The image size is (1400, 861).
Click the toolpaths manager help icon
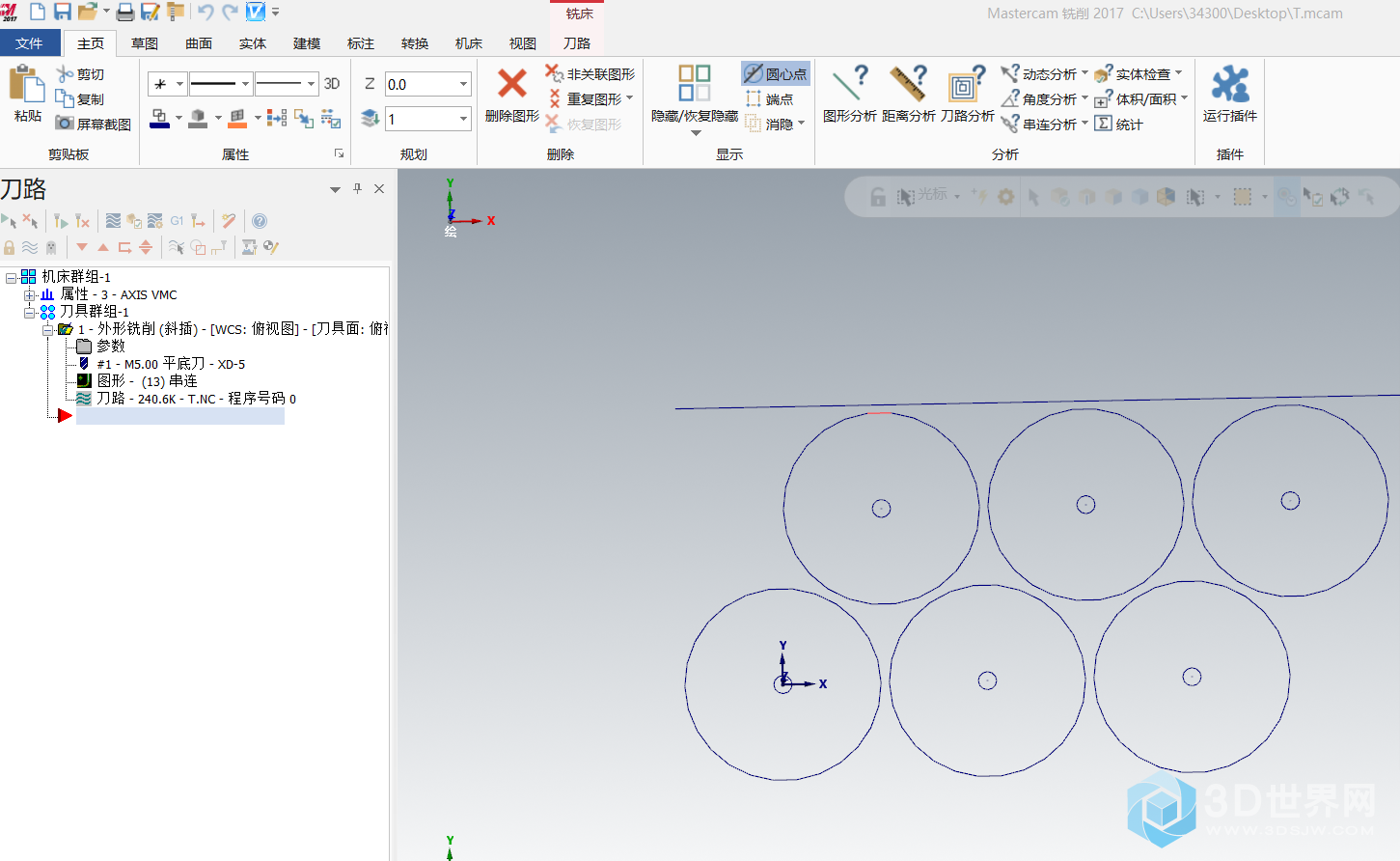pos(259,221)
